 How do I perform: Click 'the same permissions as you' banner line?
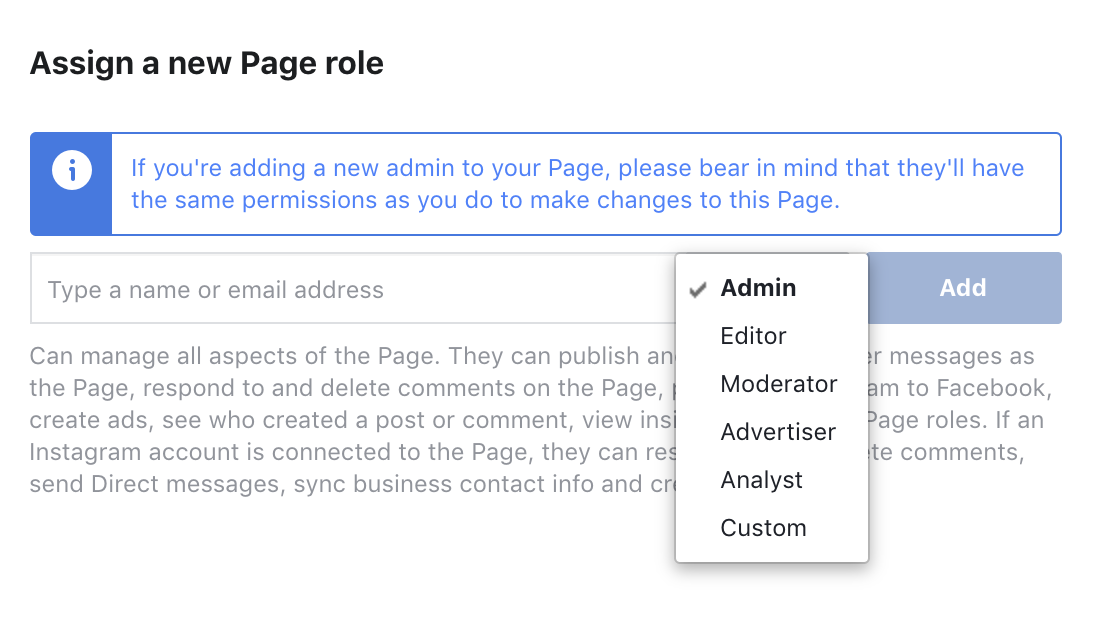(485, 200)
